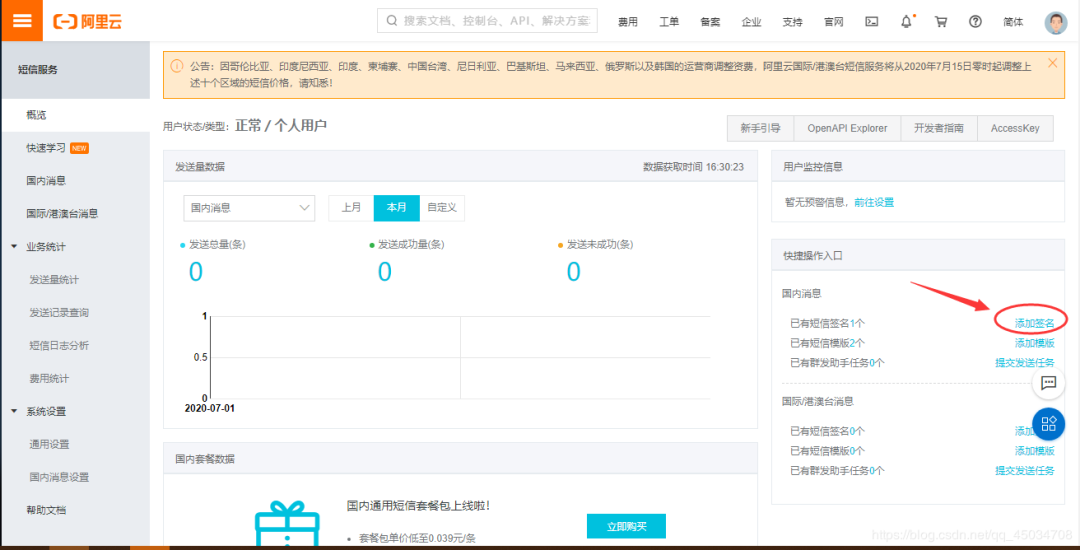This screenshot has width=1080, height=550.
Task: Open the 工单 top menu
Action: [x=669, y=22]
